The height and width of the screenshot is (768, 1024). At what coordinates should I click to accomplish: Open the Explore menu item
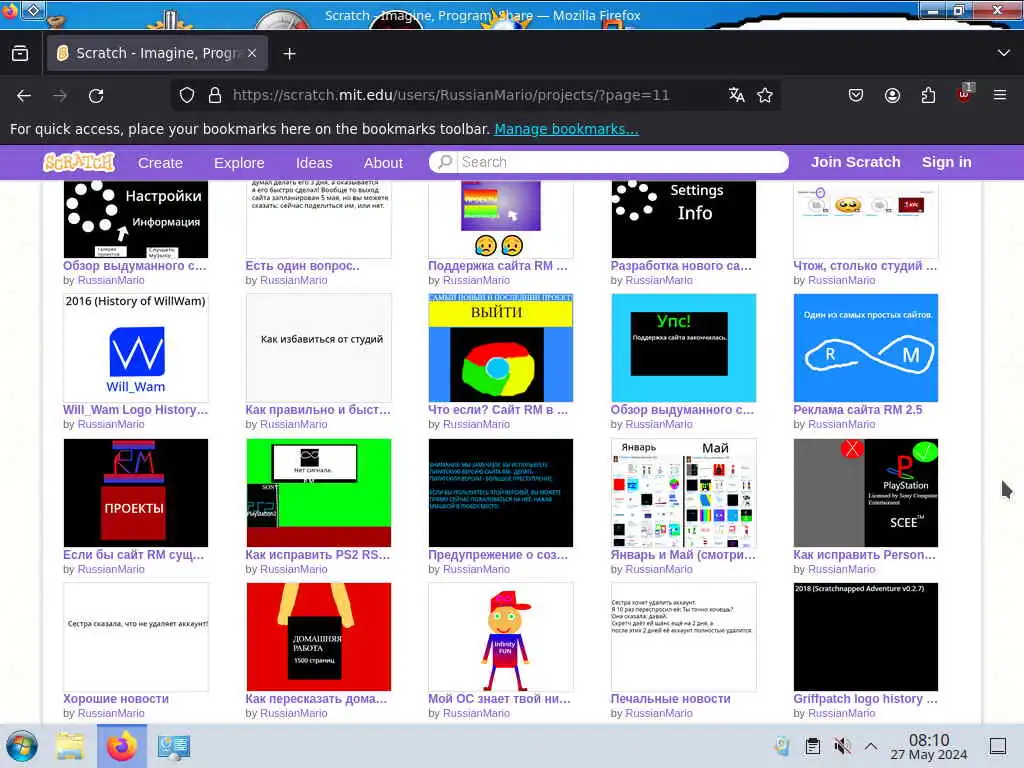[239, 163]
